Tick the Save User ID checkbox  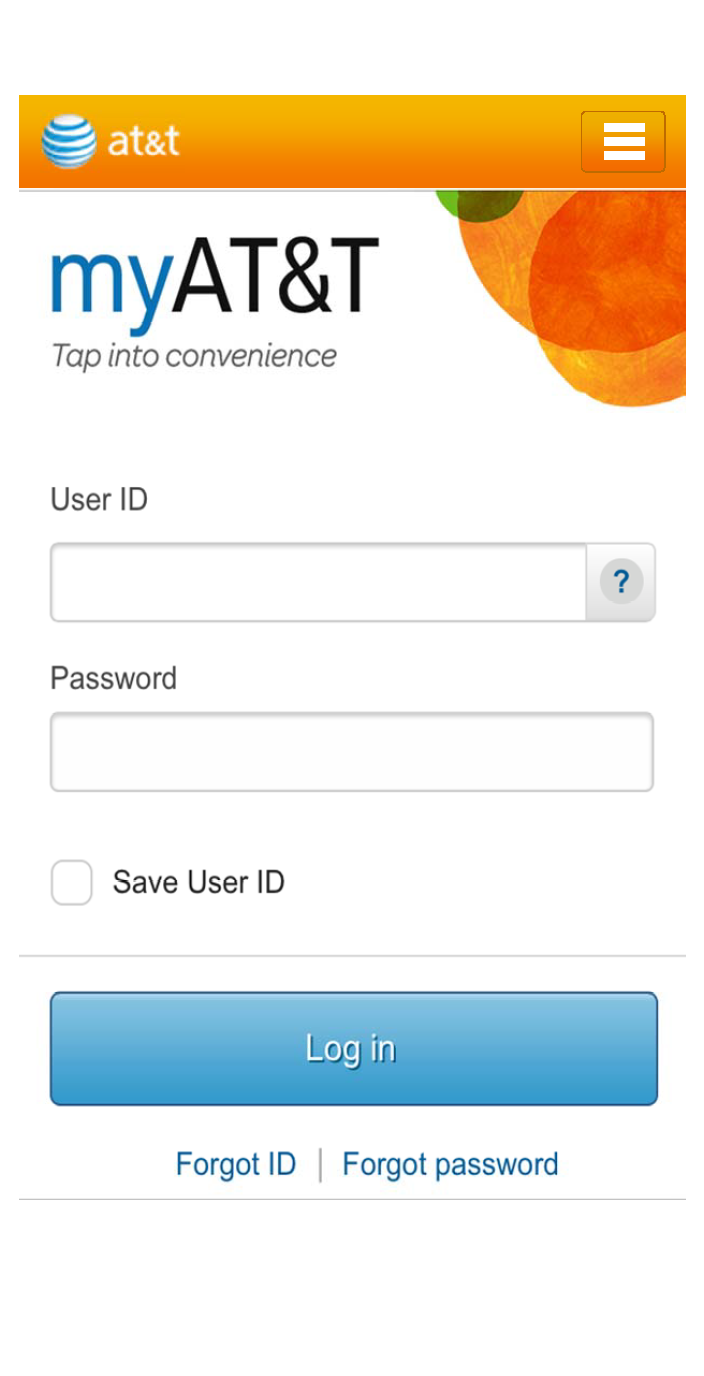[72, 882]
